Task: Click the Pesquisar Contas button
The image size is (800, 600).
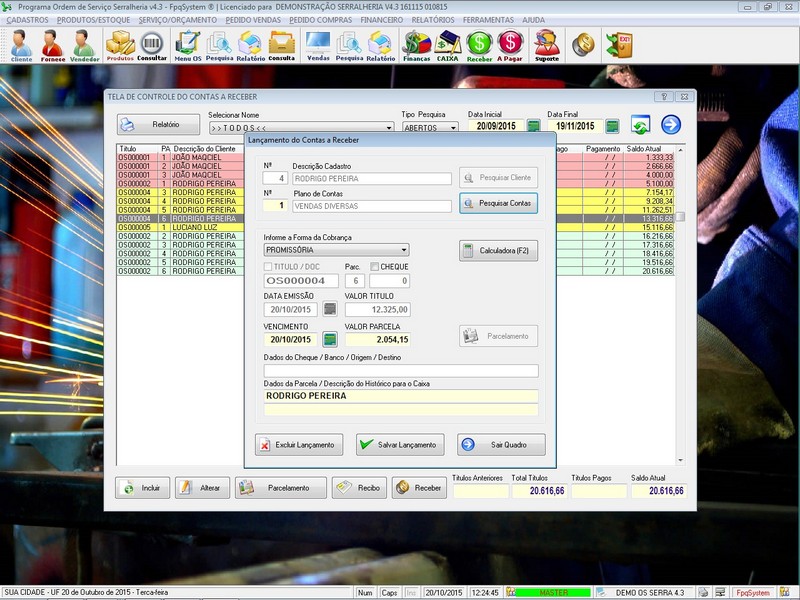Action: pyautogui.click(x=498, y=203)
